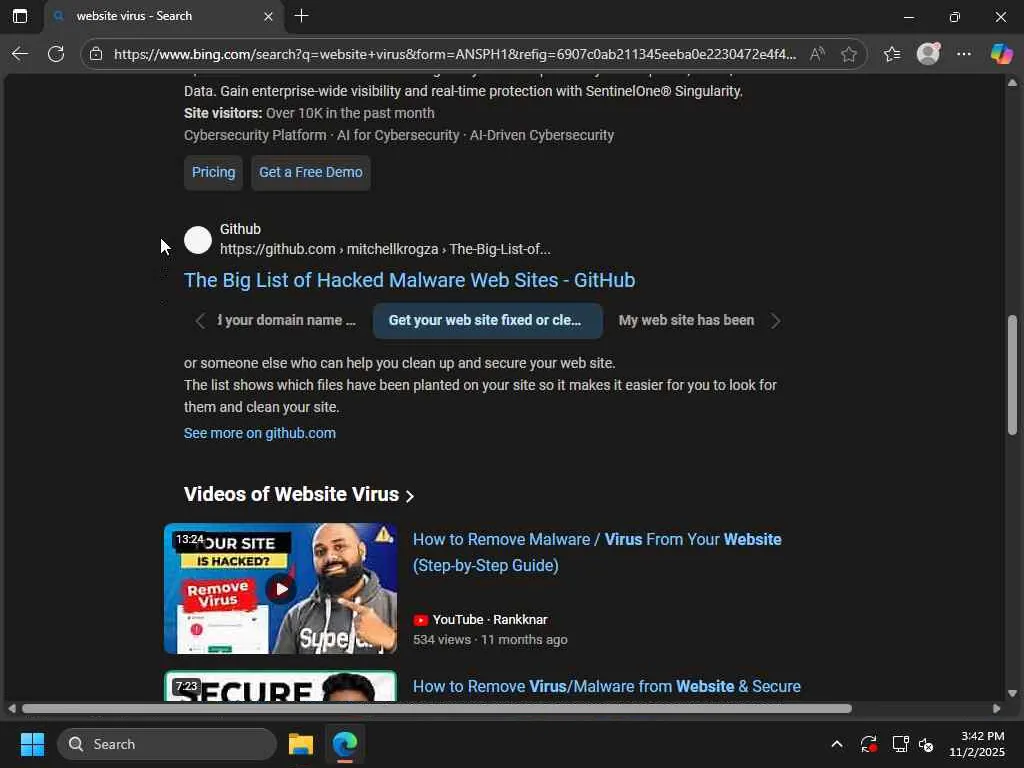1024x768 pixels.
Task: Open the github.com mitchellkrogza URL breadcrumb
Action: point(385,249)
